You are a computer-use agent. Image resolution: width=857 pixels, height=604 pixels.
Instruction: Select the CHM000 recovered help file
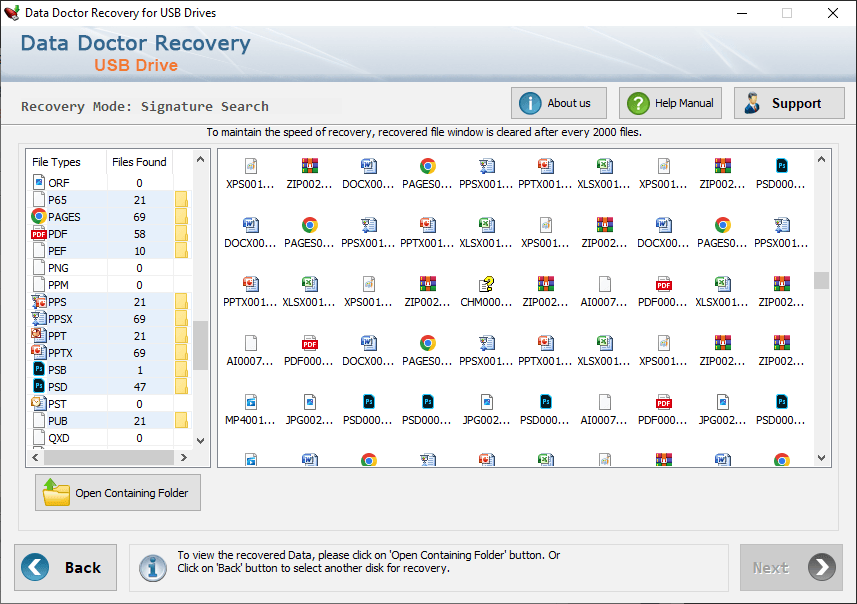[486, 292]
